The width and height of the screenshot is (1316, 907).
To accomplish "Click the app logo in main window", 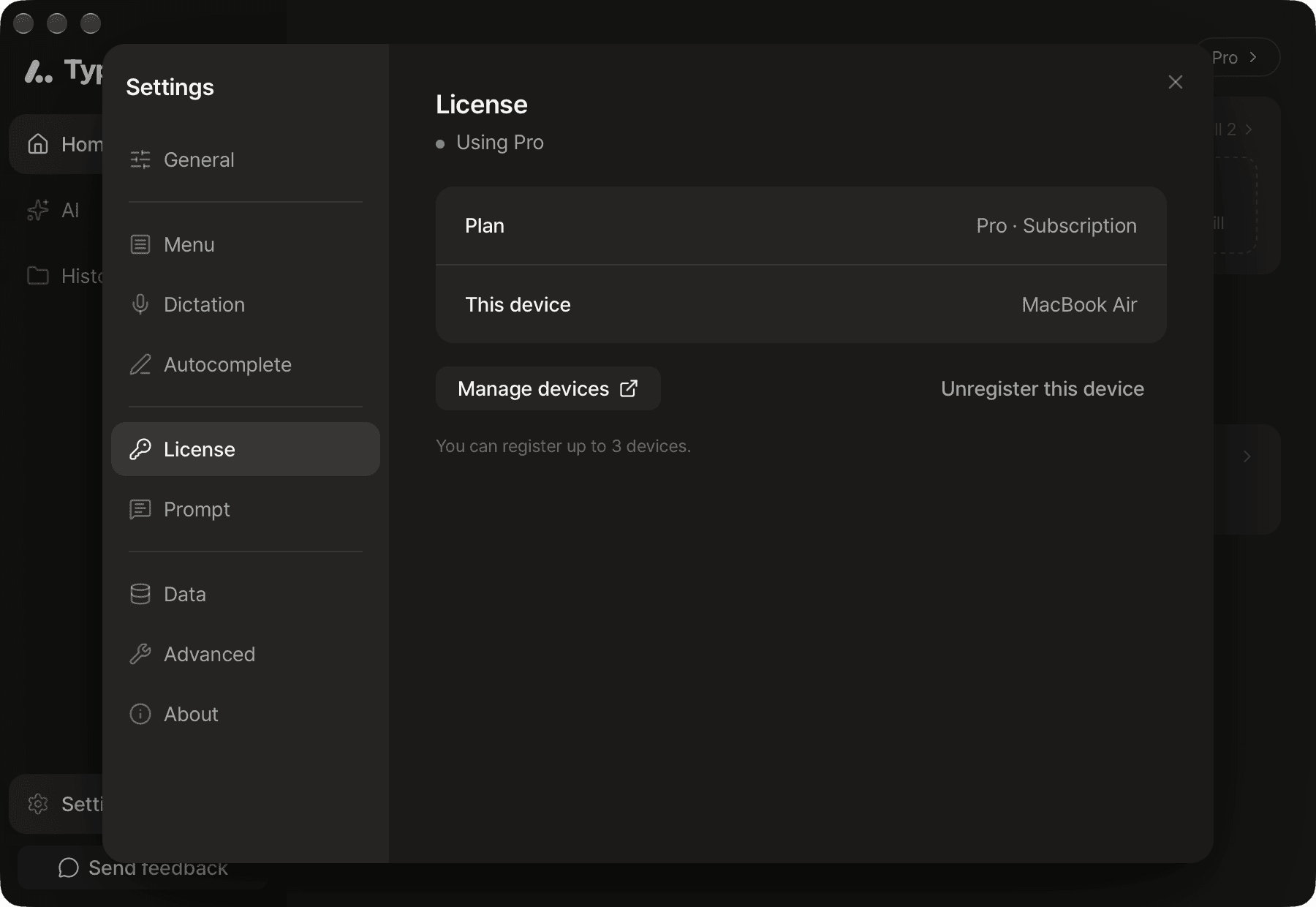I will 38,71.
